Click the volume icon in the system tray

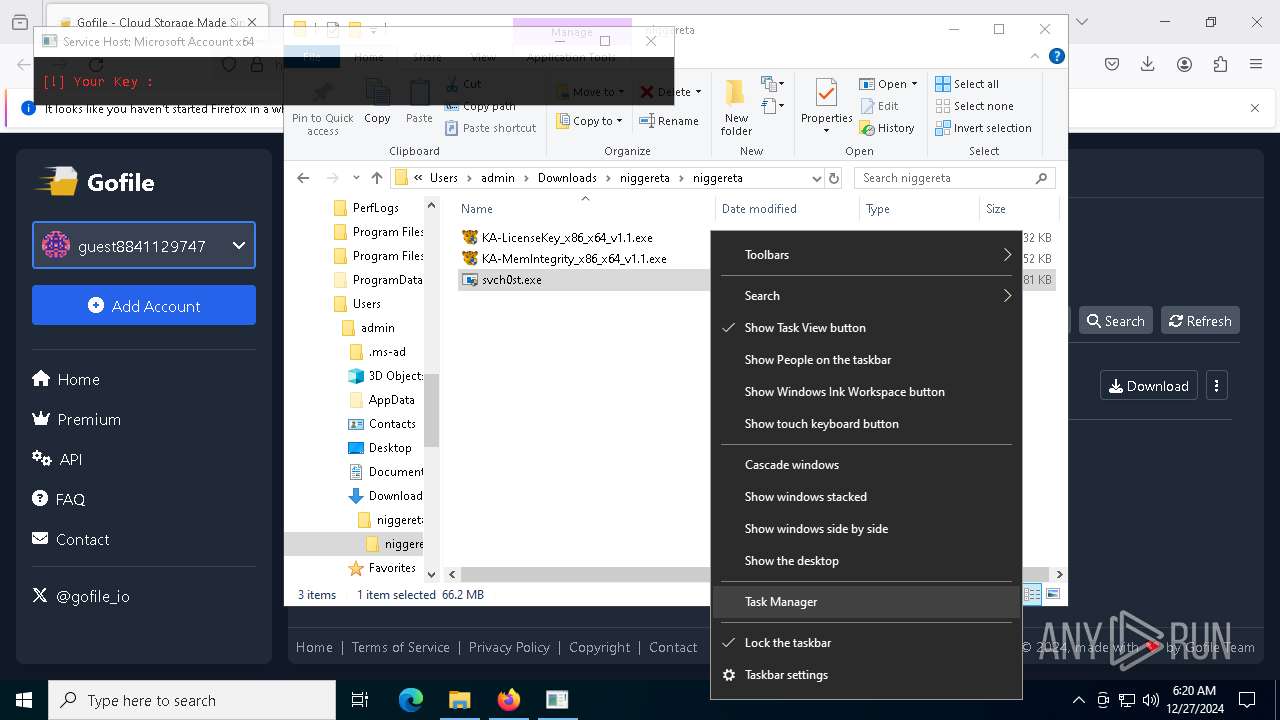pyautogui.click(x=1151, y=700)
